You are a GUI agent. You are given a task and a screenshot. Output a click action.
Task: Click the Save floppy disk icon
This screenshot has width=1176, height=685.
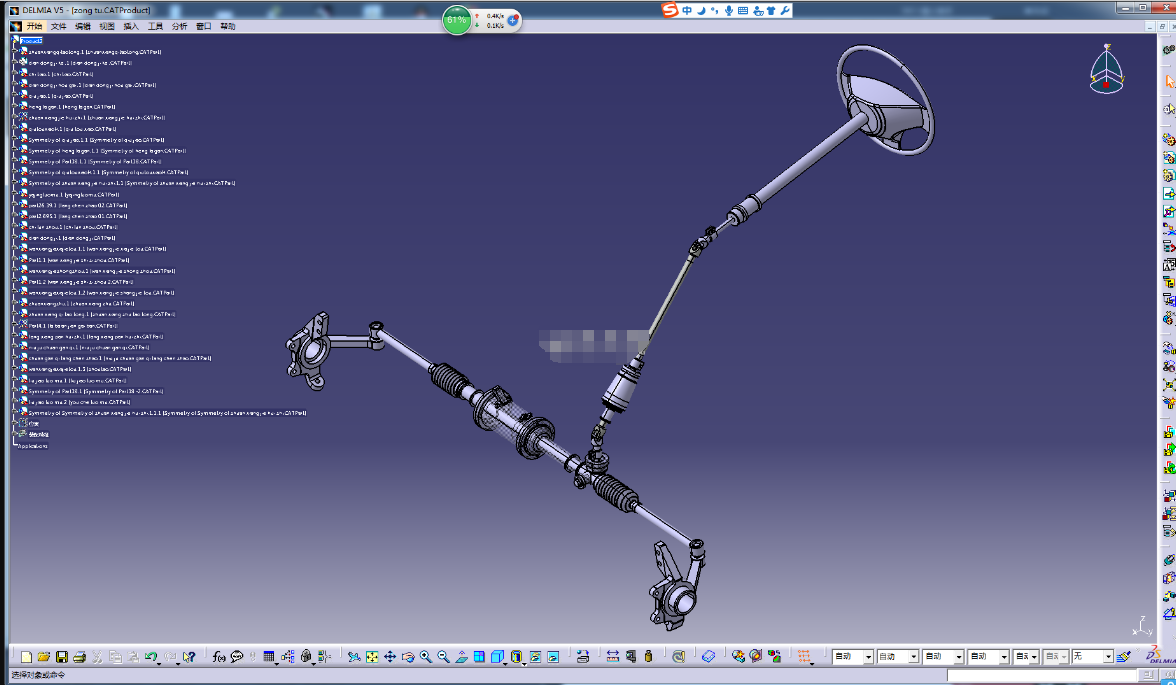pyautogui.click(x=62, y=656)
